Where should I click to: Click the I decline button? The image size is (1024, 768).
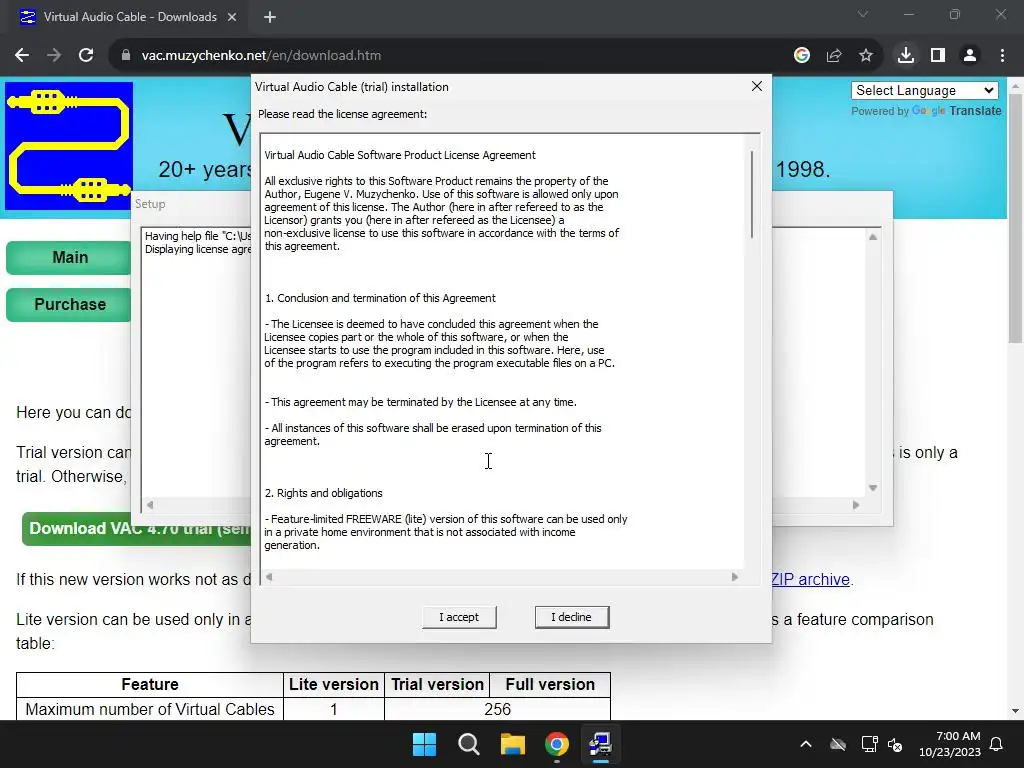coord(571,617)
